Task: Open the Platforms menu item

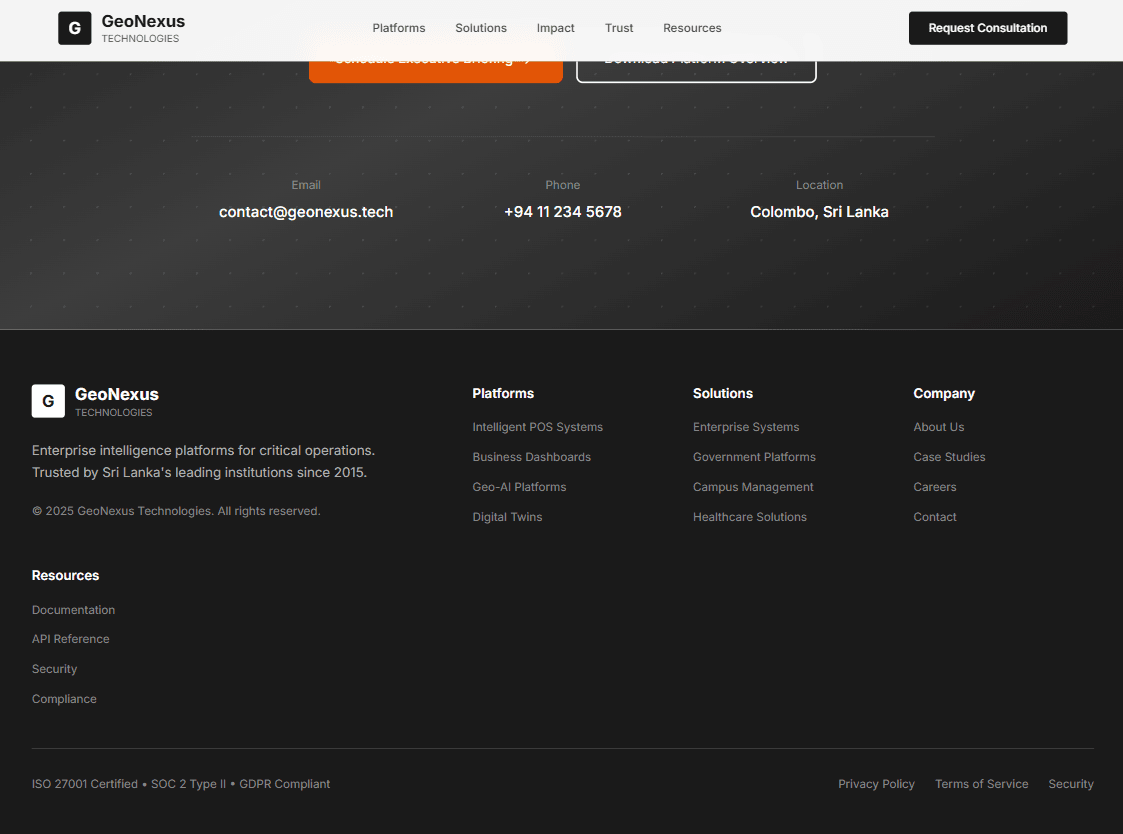Action: click(x=398, y=28)
